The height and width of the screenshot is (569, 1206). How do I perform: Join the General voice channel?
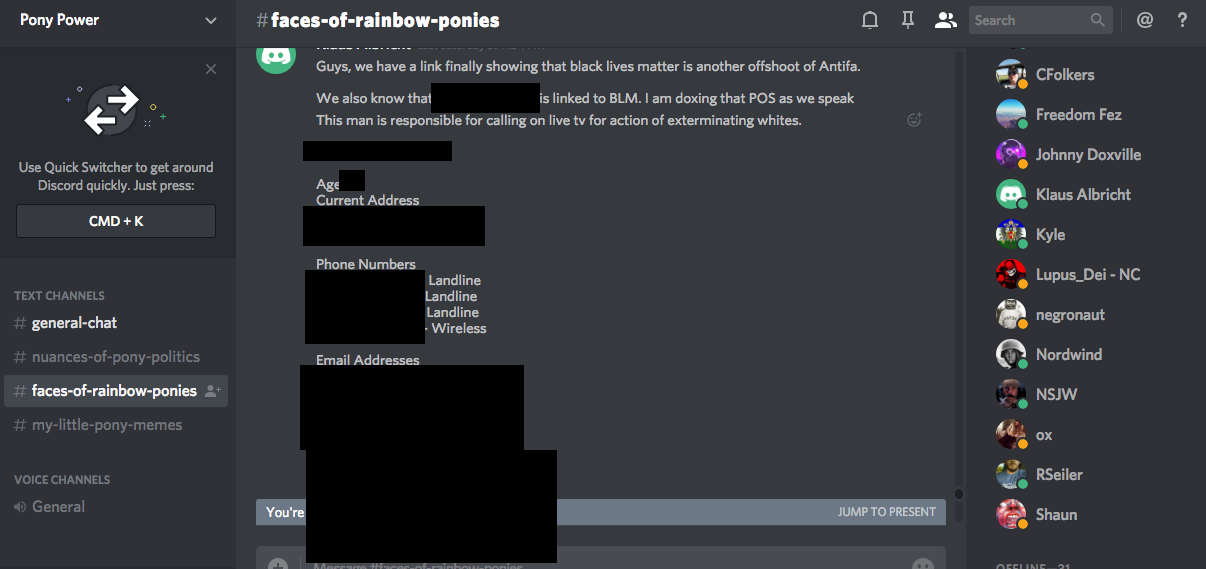pos(58,507)
